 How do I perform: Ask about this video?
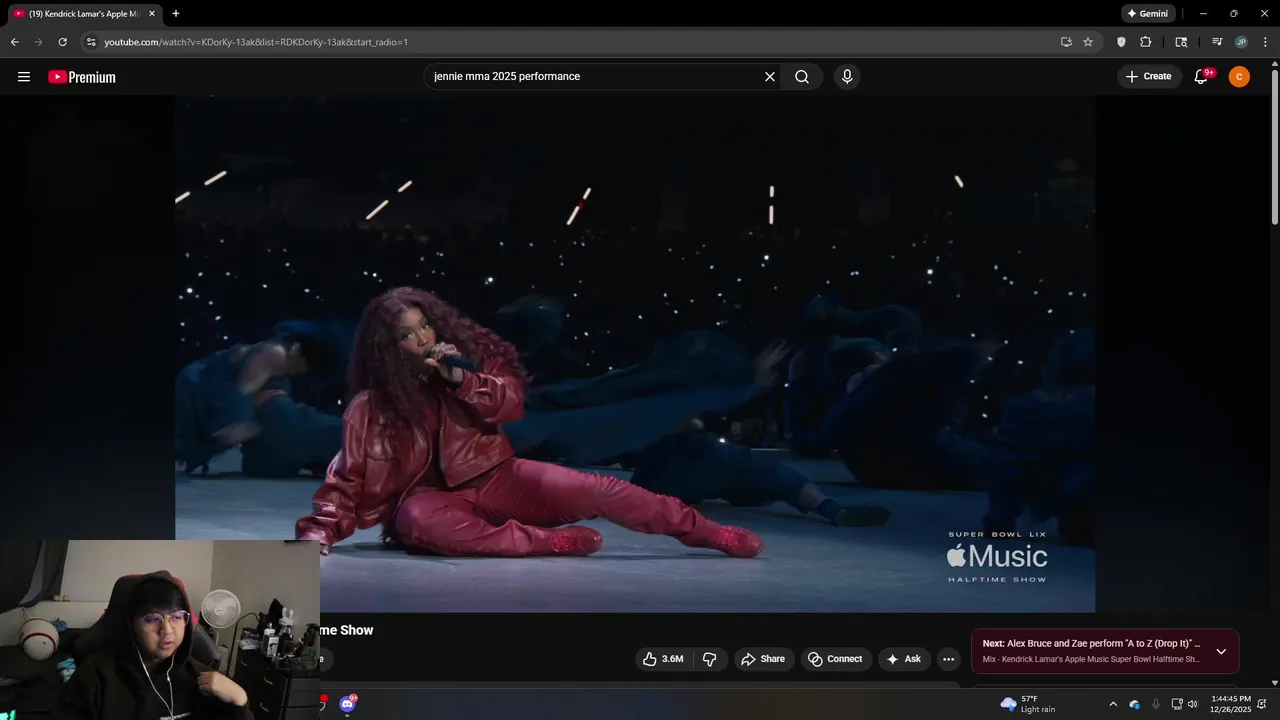[904, 659]
